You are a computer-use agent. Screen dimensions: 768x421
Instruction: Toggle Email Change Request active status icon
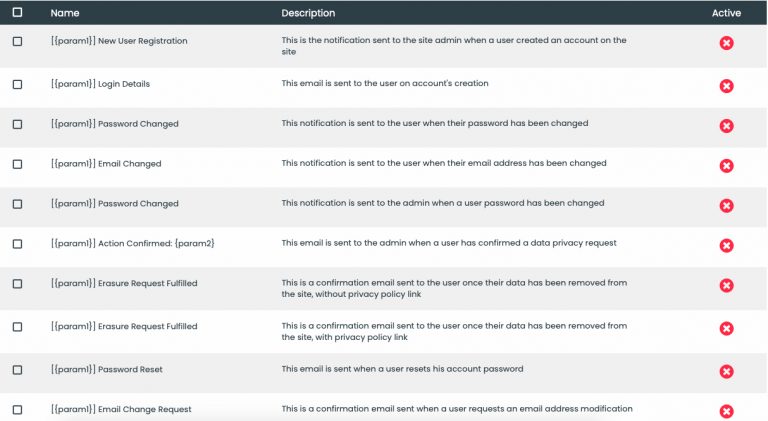[726, 411]
